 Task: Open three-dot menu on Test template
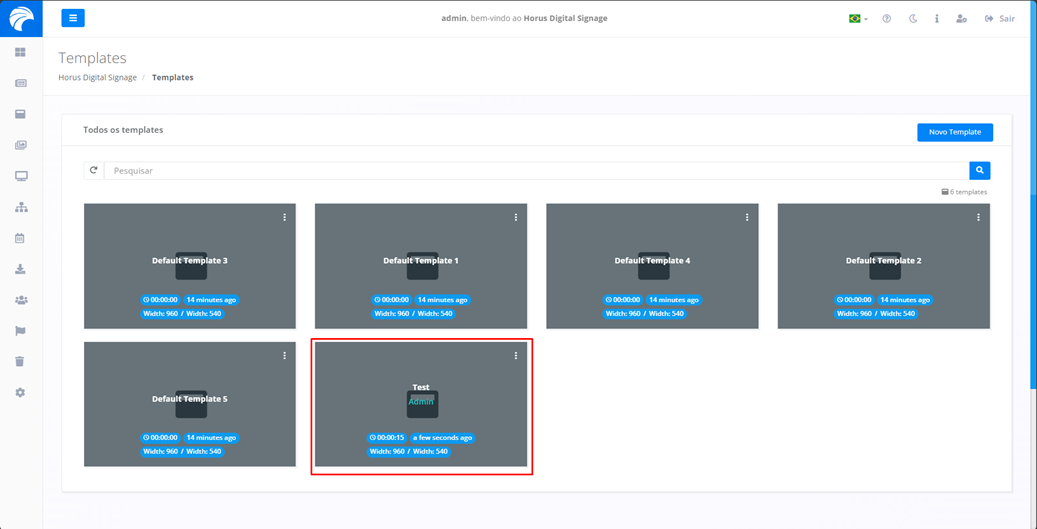pyautogui.click(x=516, y=356)
